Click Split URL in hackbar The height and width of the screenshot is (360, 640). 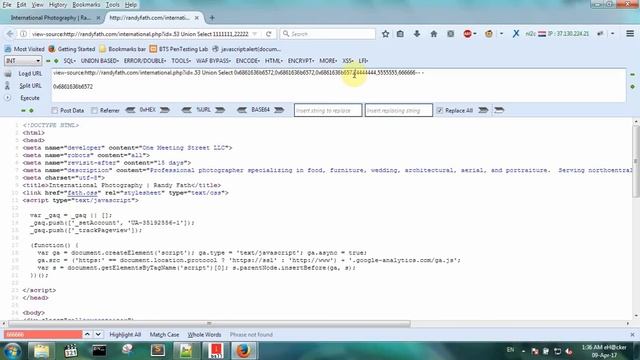[30, 86]
